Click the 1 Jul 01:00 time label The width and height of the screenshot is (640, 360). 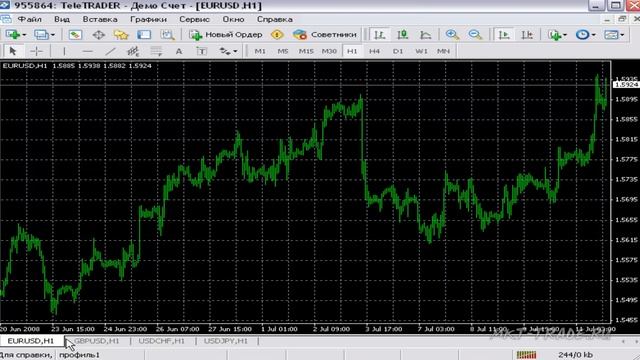pos(279,329)
